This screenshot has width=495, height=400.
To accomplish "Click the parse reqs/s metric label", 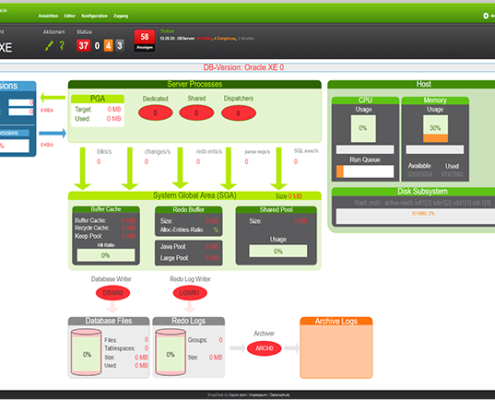I will click(x=257, y=152).
